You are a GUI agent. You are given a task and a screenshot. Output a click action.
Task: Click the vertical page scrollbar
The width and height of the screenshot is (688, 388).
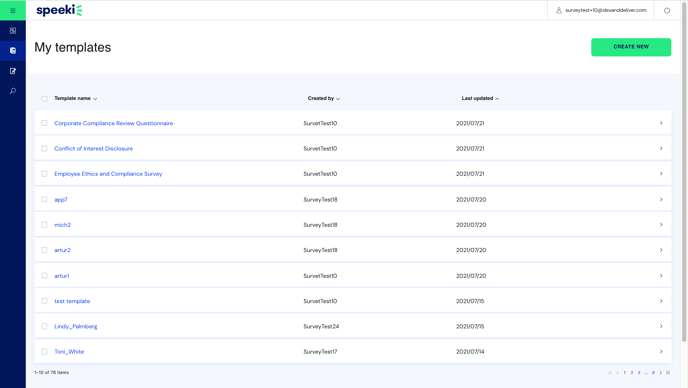click(684, 171)
